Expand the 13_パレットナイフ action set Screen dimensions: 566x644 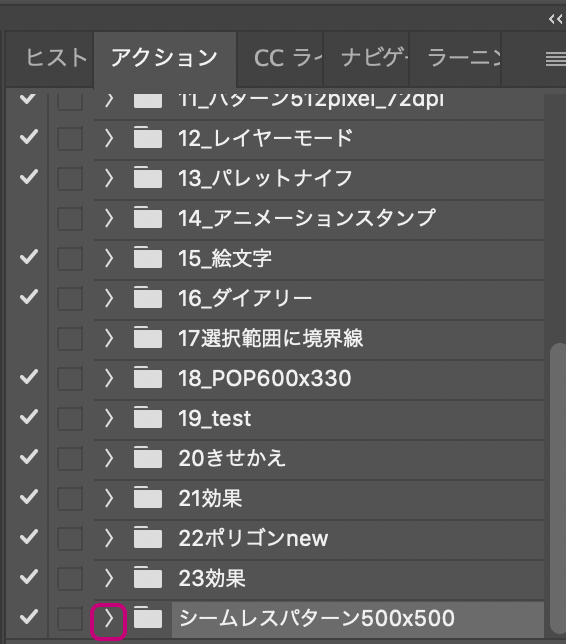click(x=108, y=178)
